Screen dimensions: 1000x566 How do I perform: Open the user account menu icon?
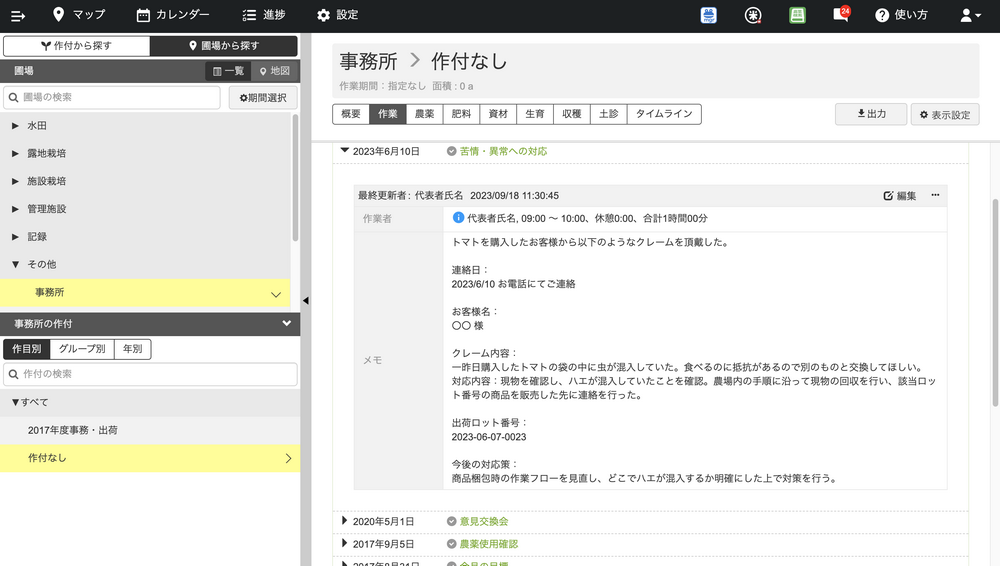(x=969, y=15)
